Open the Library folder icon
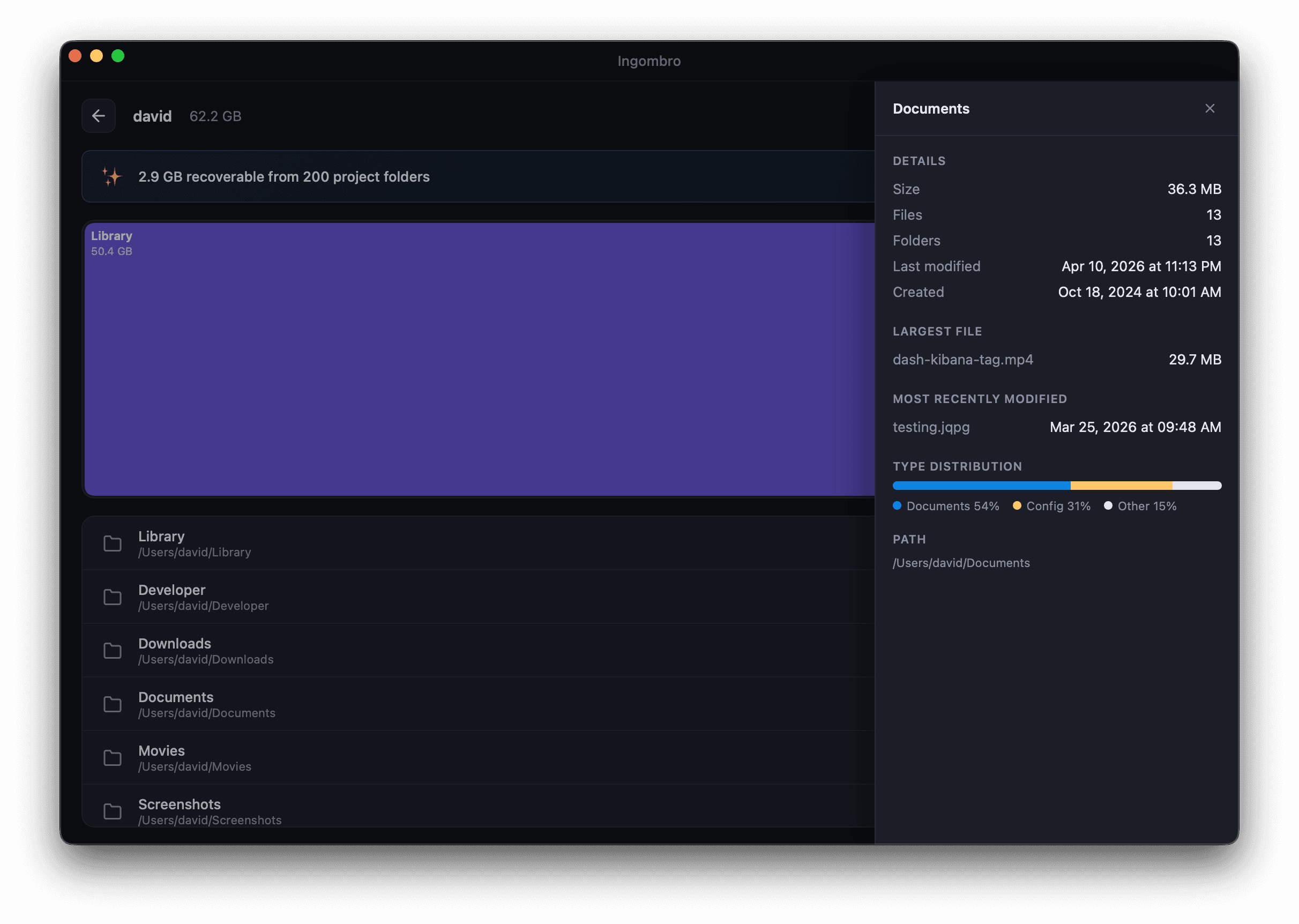Image resolution: width=1299 pixels, height=924 pixels. [x=113, y=543]
